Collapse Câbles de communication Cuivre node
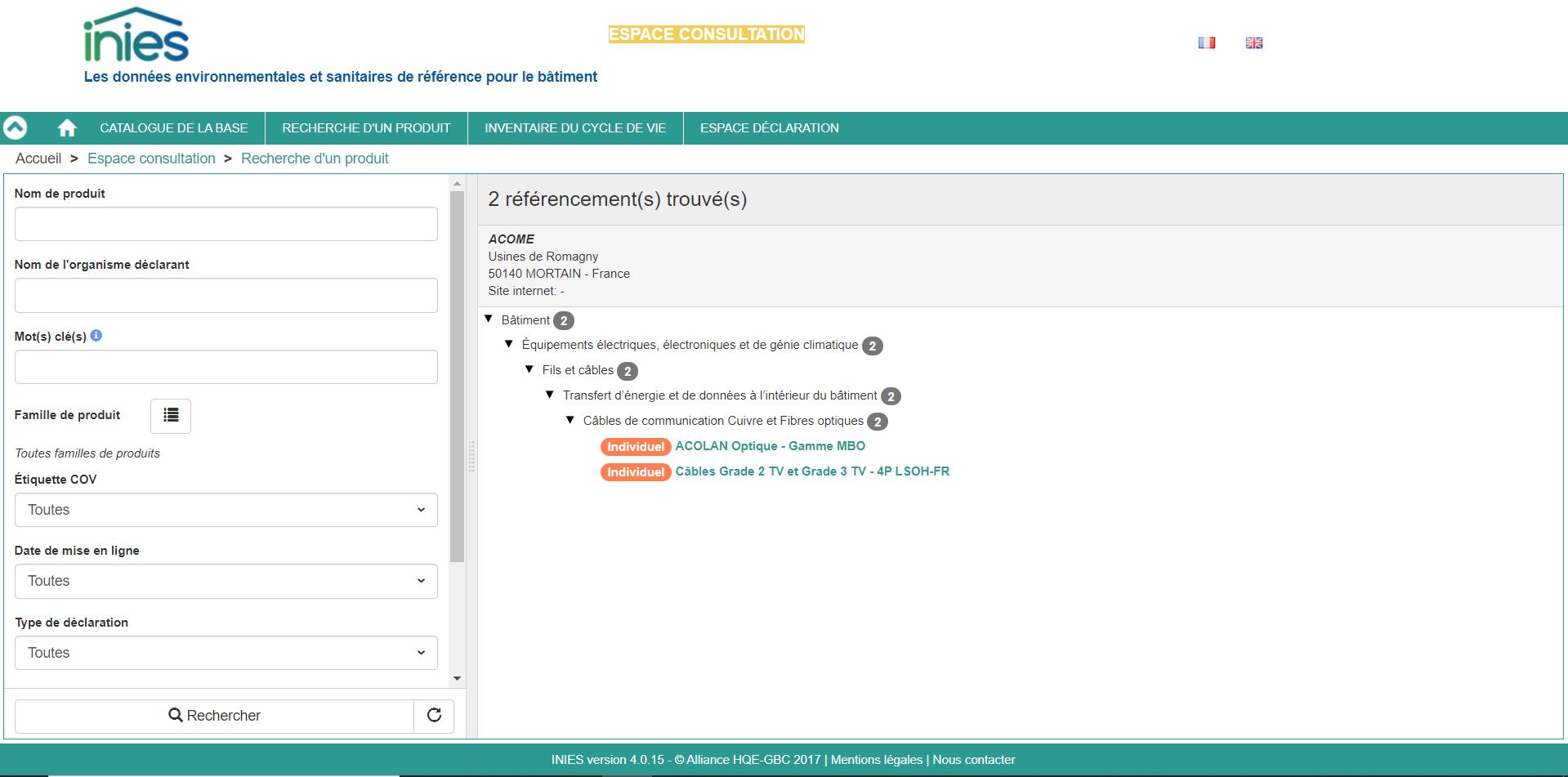 (x=570, y=421)
